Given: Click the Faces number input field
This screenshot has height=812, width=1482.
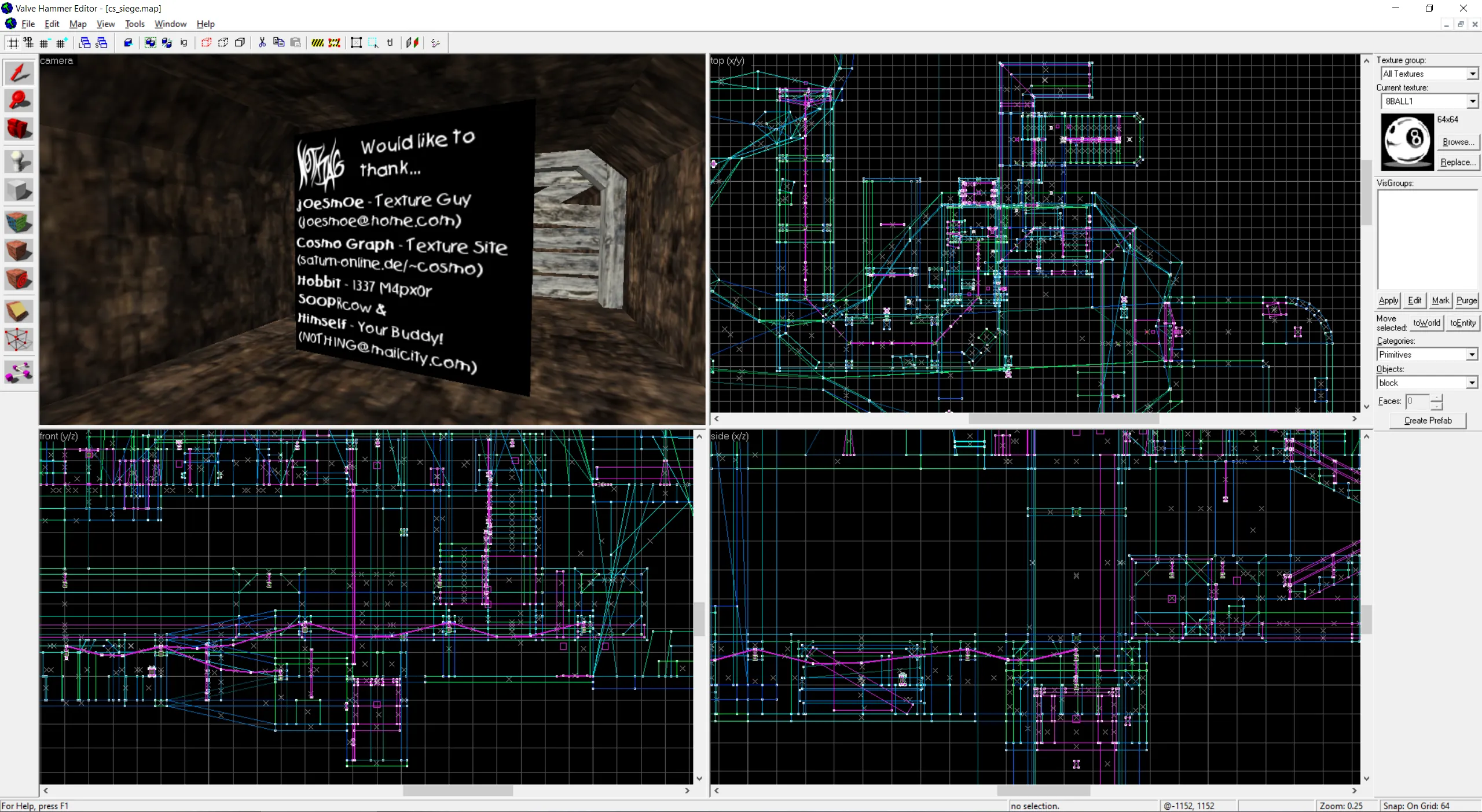Looking at the screenshot, I should point(1418,401).
